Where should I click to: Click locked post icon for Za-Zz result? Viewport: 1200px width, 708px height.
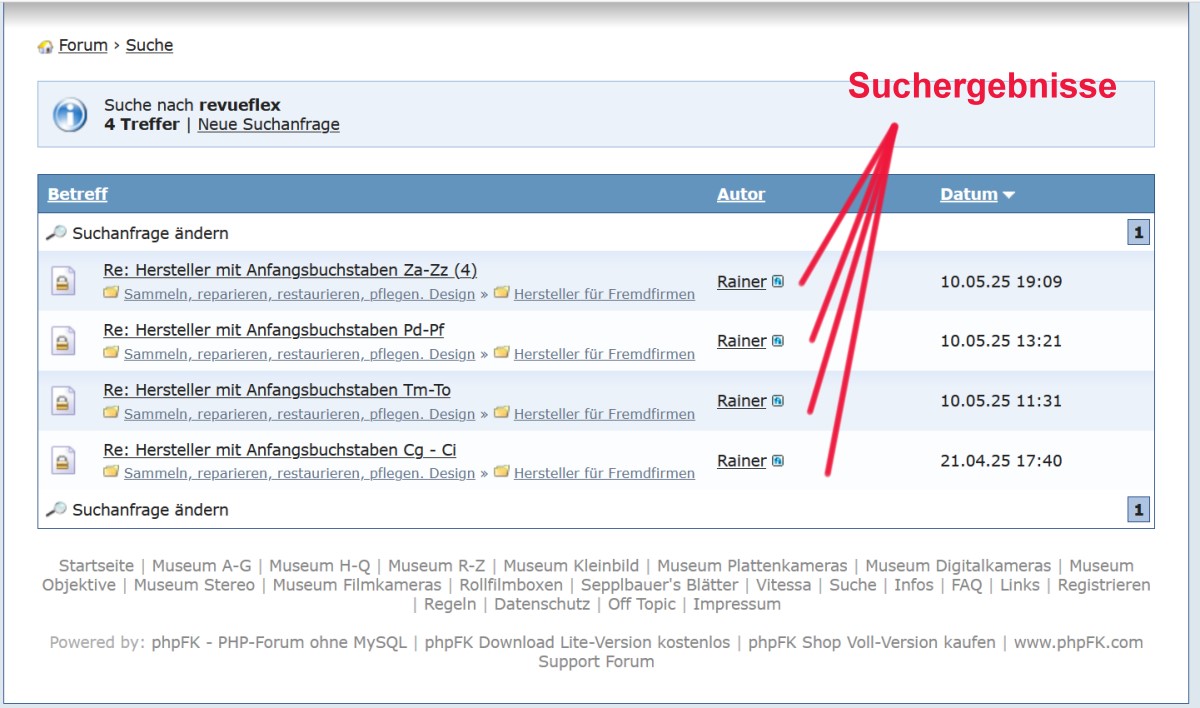click(63, 282)
